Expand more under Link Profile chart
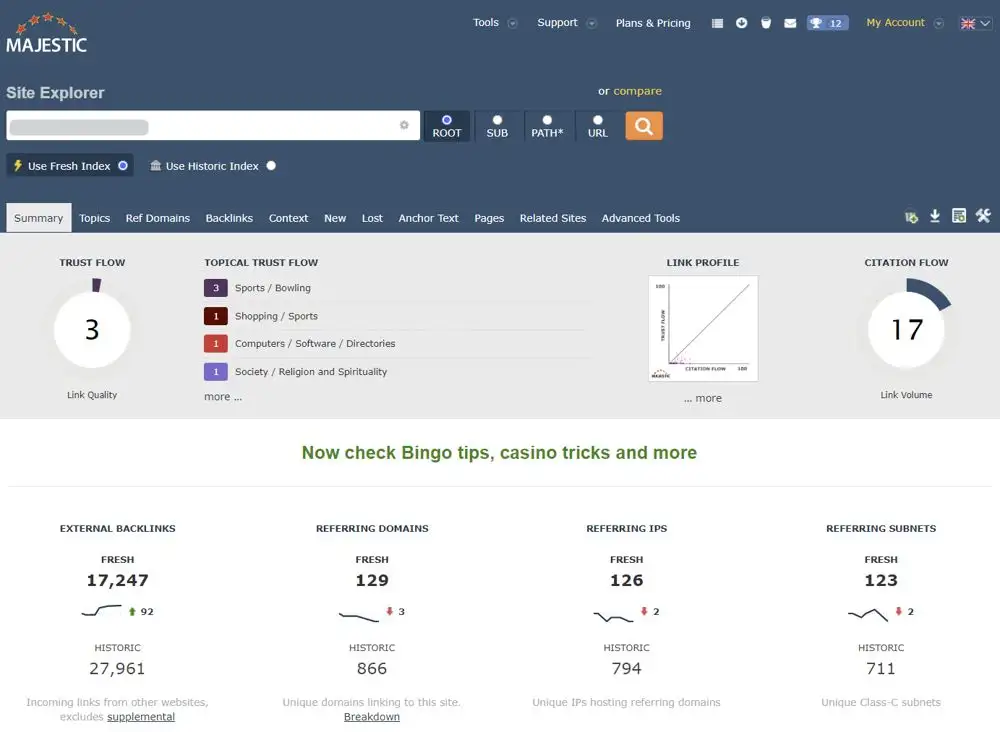 pyautogui.click(x=703, y=398)
